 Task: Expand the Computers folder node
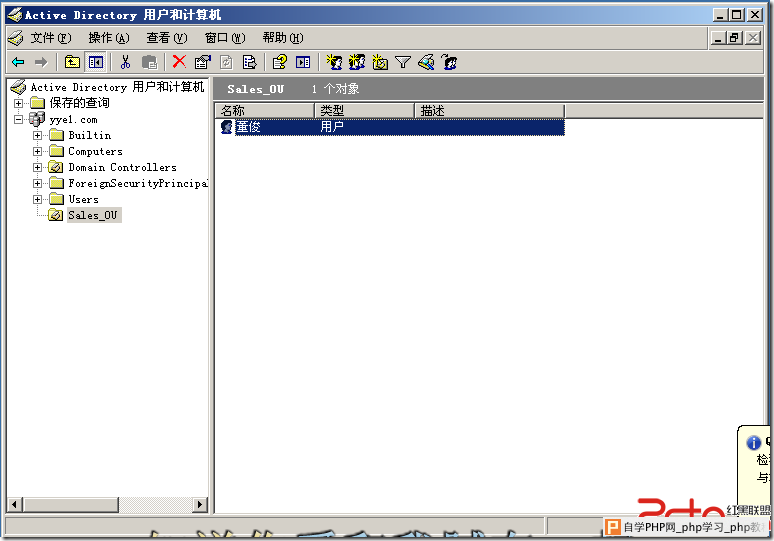click(x=38, y=152)
